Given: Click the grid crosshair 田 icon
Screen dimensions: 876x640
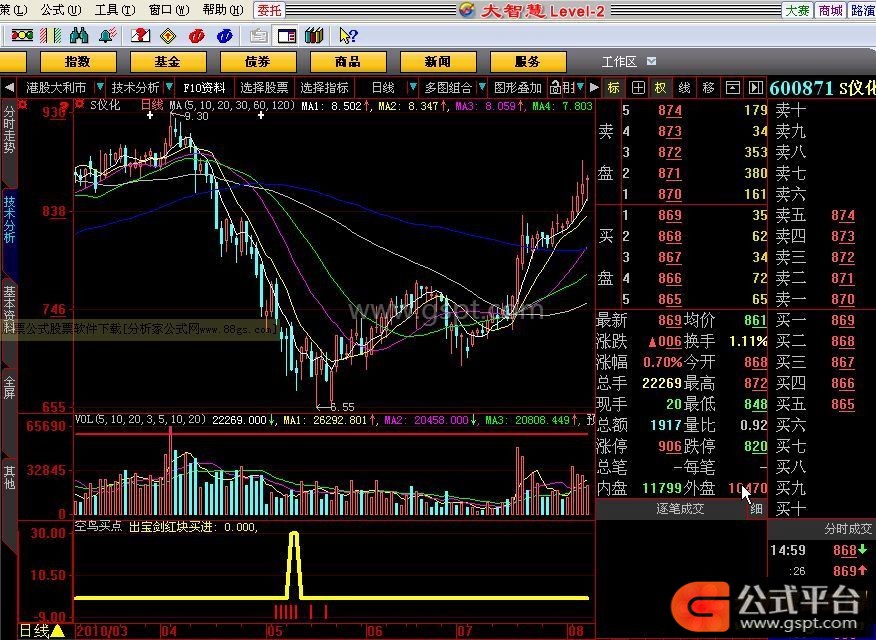Looking at the screenshot, I should [638, 88].
